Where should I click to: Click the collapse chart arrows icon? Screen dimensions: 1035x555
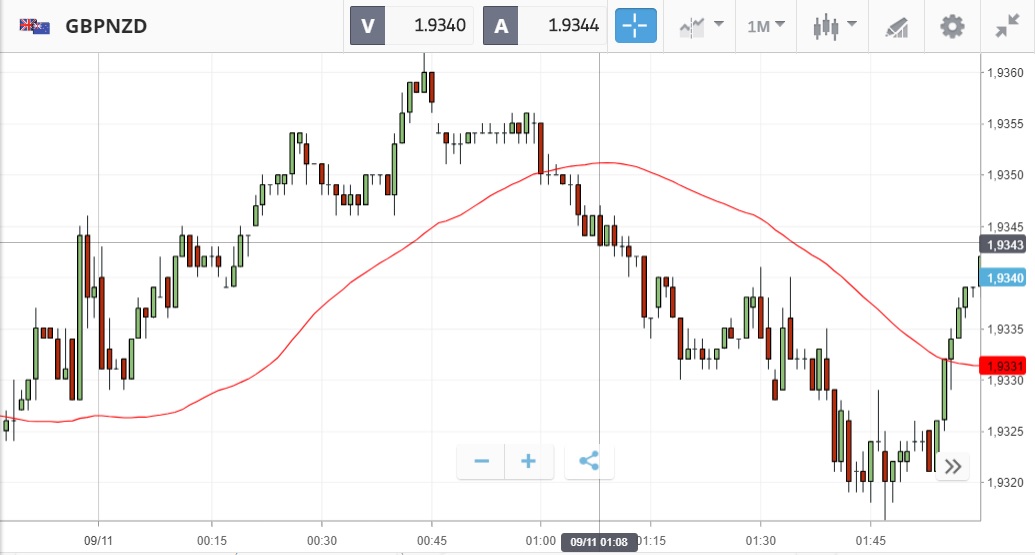tap(1007, 26)
